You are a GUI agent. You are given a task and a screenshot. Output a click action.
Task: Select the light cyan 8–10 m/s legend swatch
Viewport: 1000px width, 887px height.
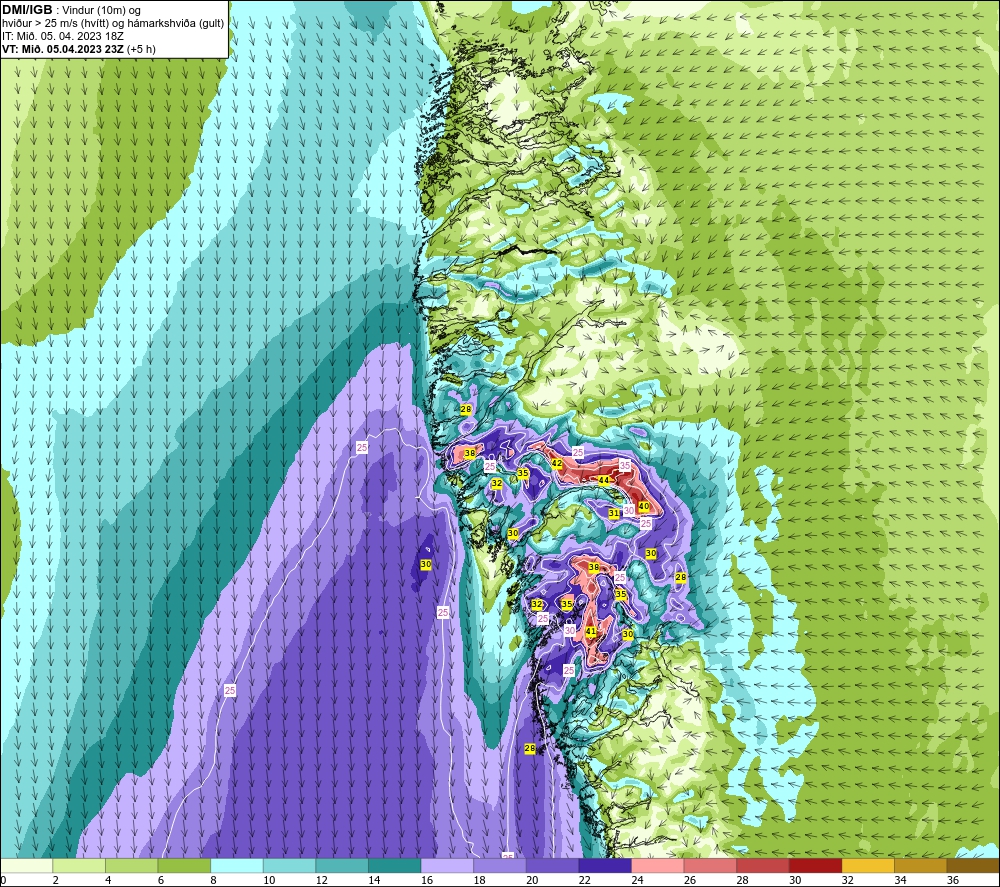[x=237, y=866]
